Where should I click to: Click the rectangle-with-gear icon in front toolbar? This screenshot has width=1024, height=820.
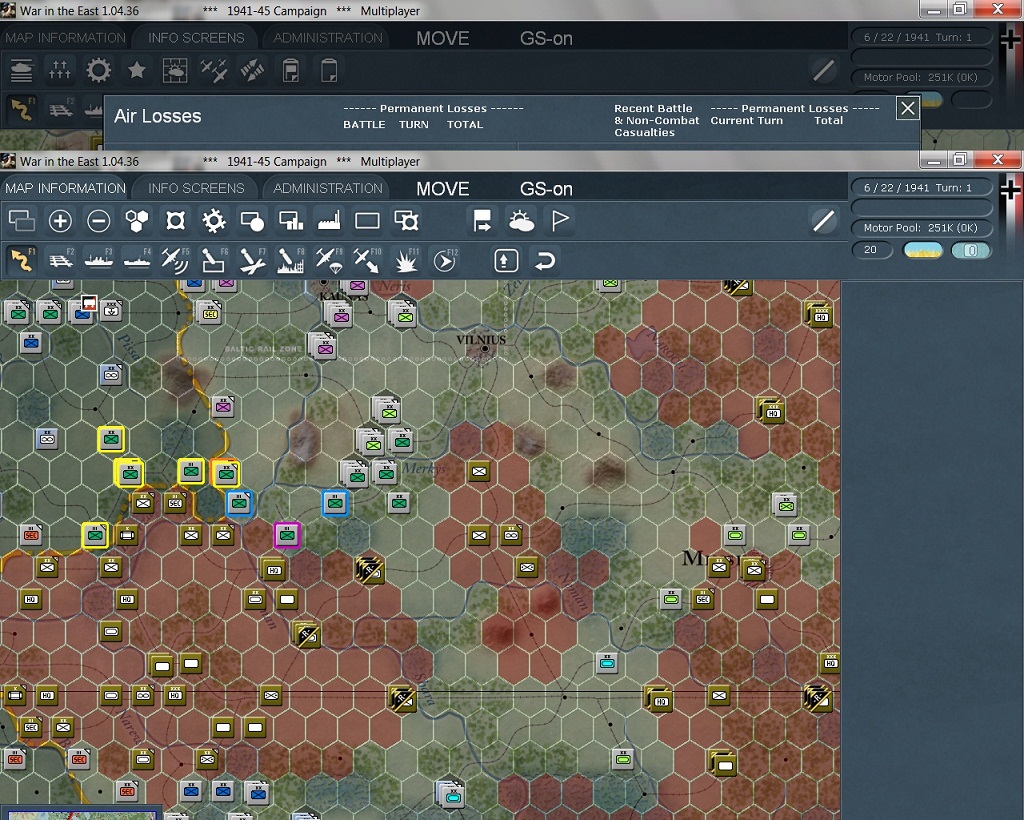(406, 221)
